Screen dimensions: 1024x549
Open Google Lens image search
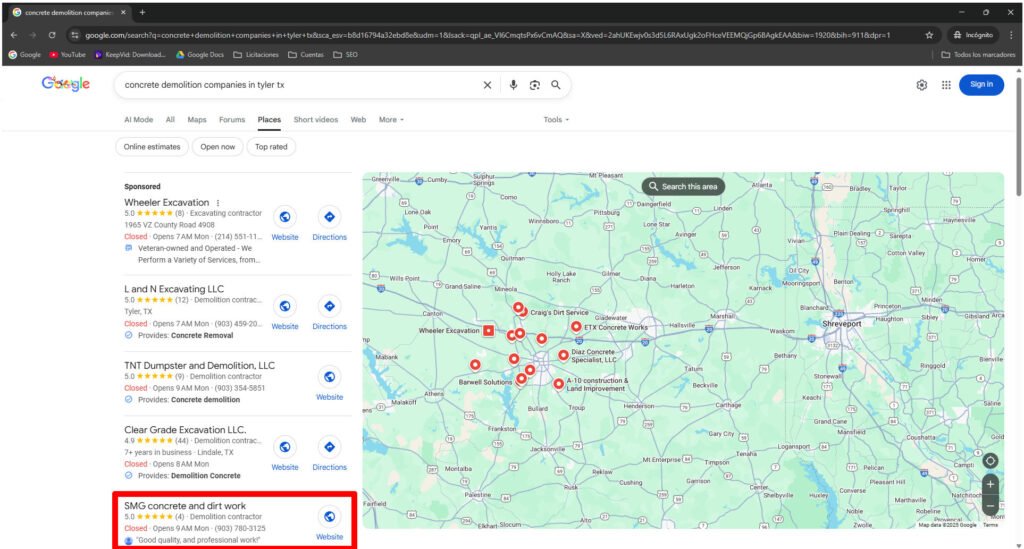pyautogui.click(x=535, y=85)
